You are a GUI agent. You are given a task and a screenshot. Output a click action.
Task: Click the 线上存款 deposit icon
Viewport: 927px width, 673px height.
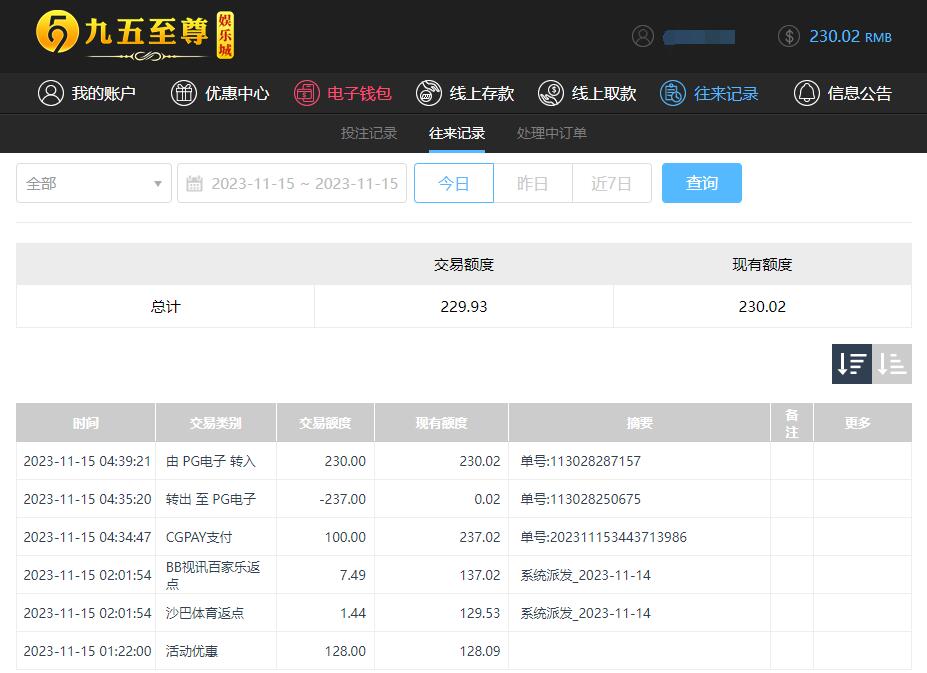[x=429, y=93]
